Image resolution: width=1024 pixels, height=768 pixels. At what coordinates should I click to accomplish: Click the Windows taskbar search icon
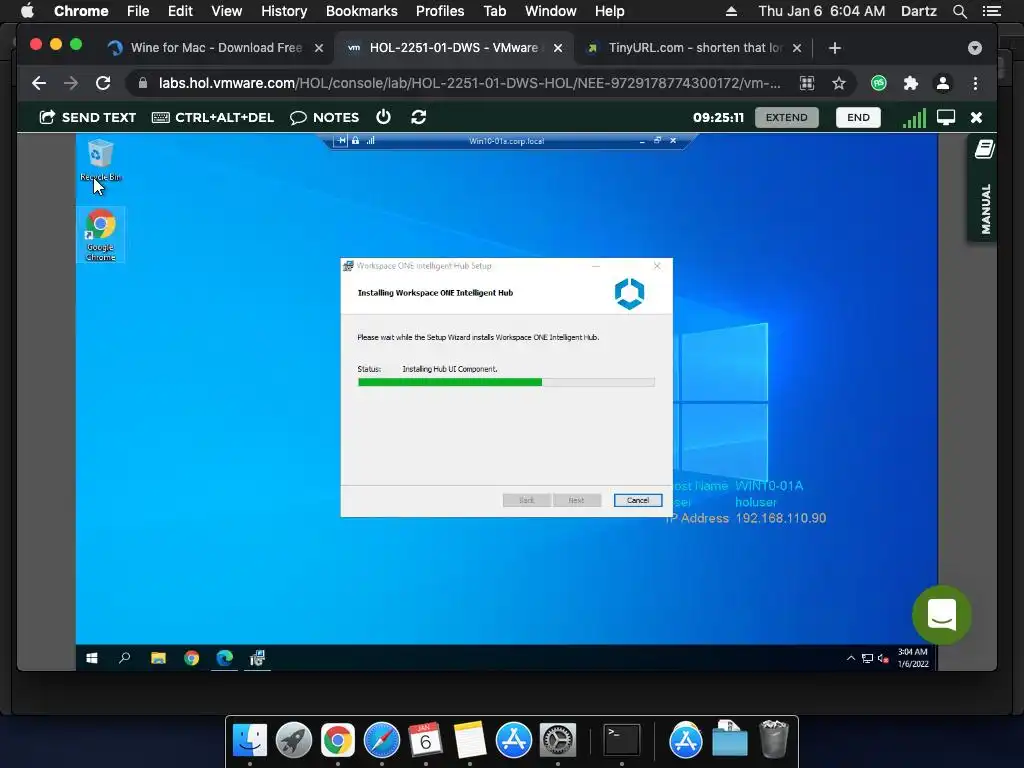point(124,658)
